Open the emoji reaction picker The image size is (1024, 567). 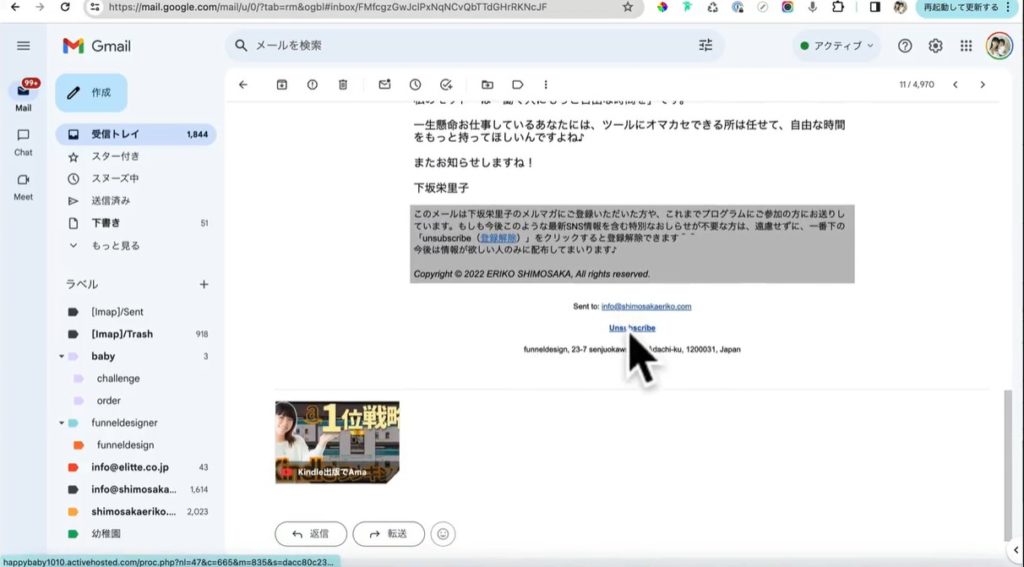pos(443,534)
